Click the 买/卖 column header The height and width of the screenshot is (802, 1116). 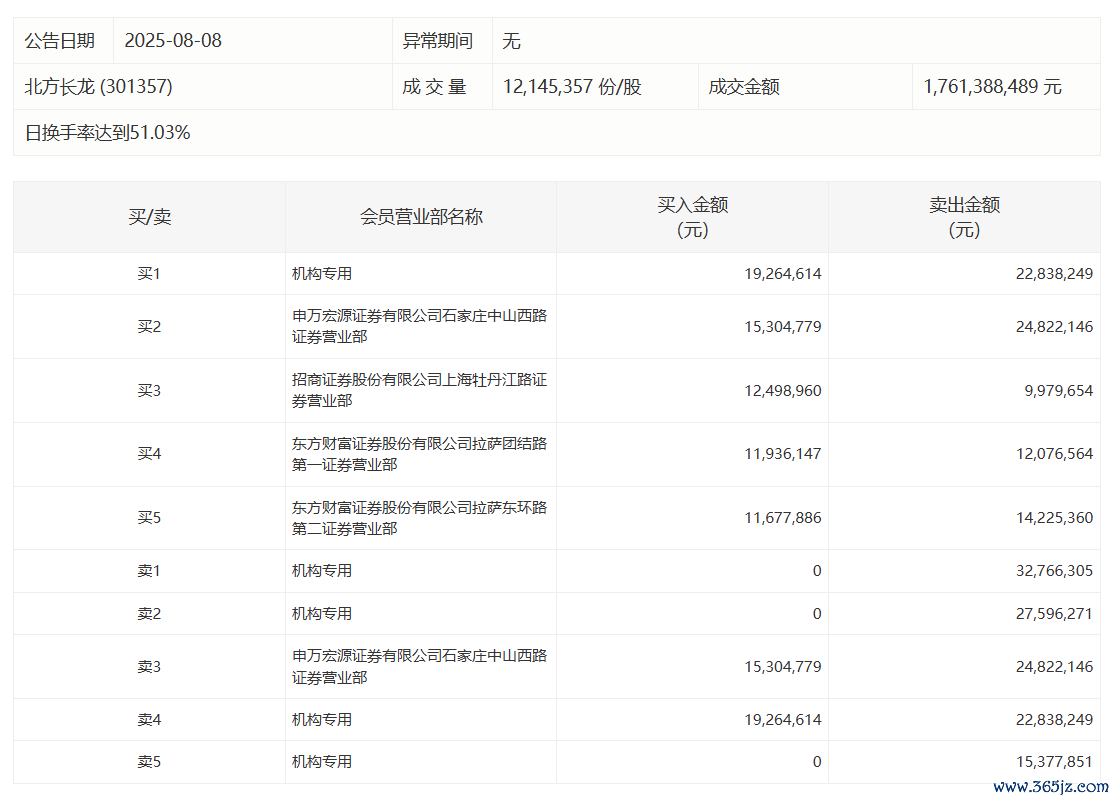click(x=149, y=217)
